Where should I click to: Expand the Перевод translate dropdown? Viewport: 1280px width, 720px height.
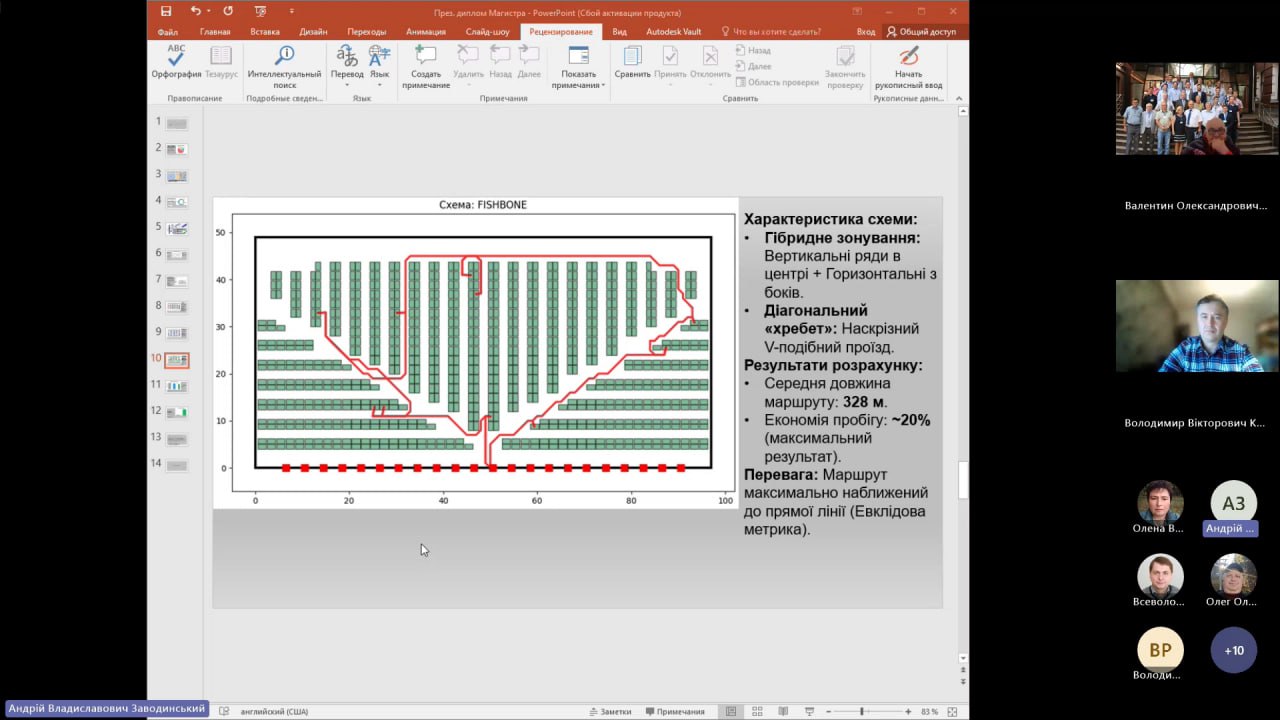tap(347, 85)
